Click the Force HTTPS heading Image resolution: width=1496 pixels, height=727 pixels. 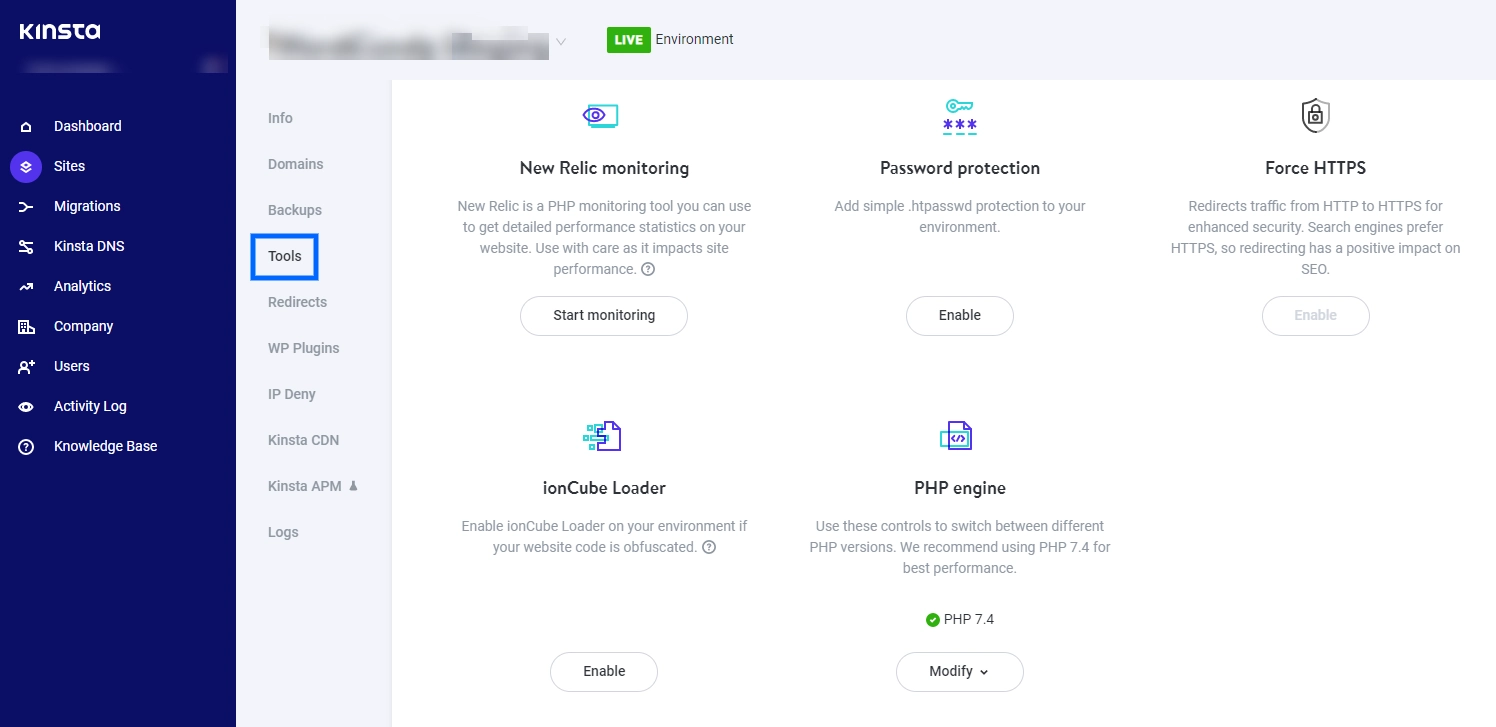click(1315, 168)
